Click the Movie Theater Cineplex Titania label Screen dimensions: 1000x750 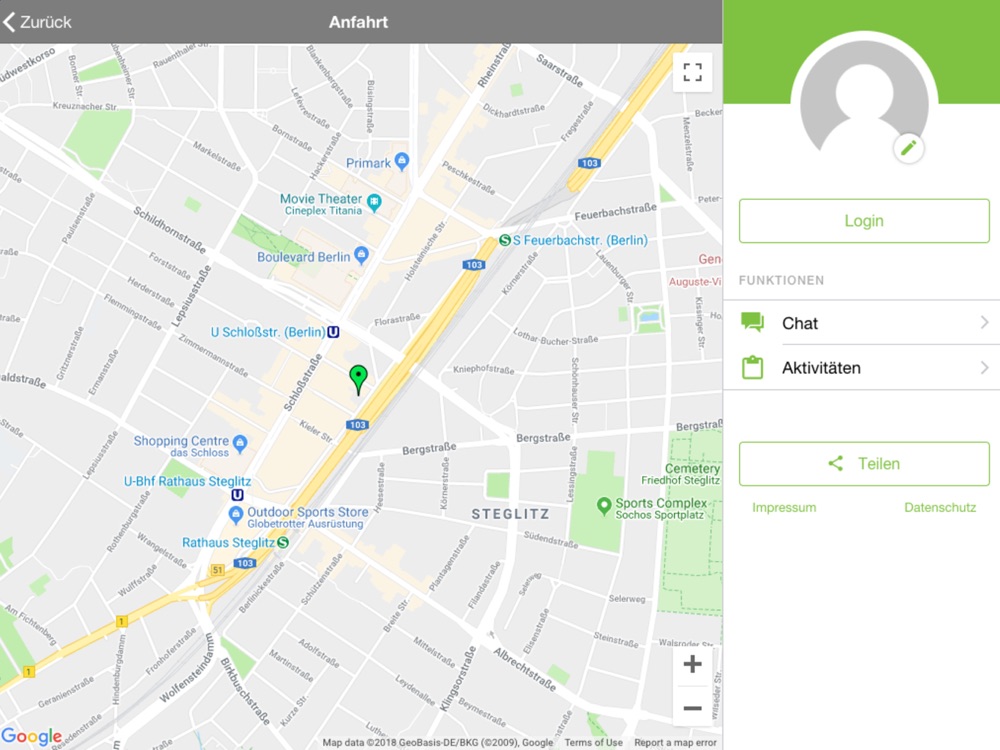point(321,204)
